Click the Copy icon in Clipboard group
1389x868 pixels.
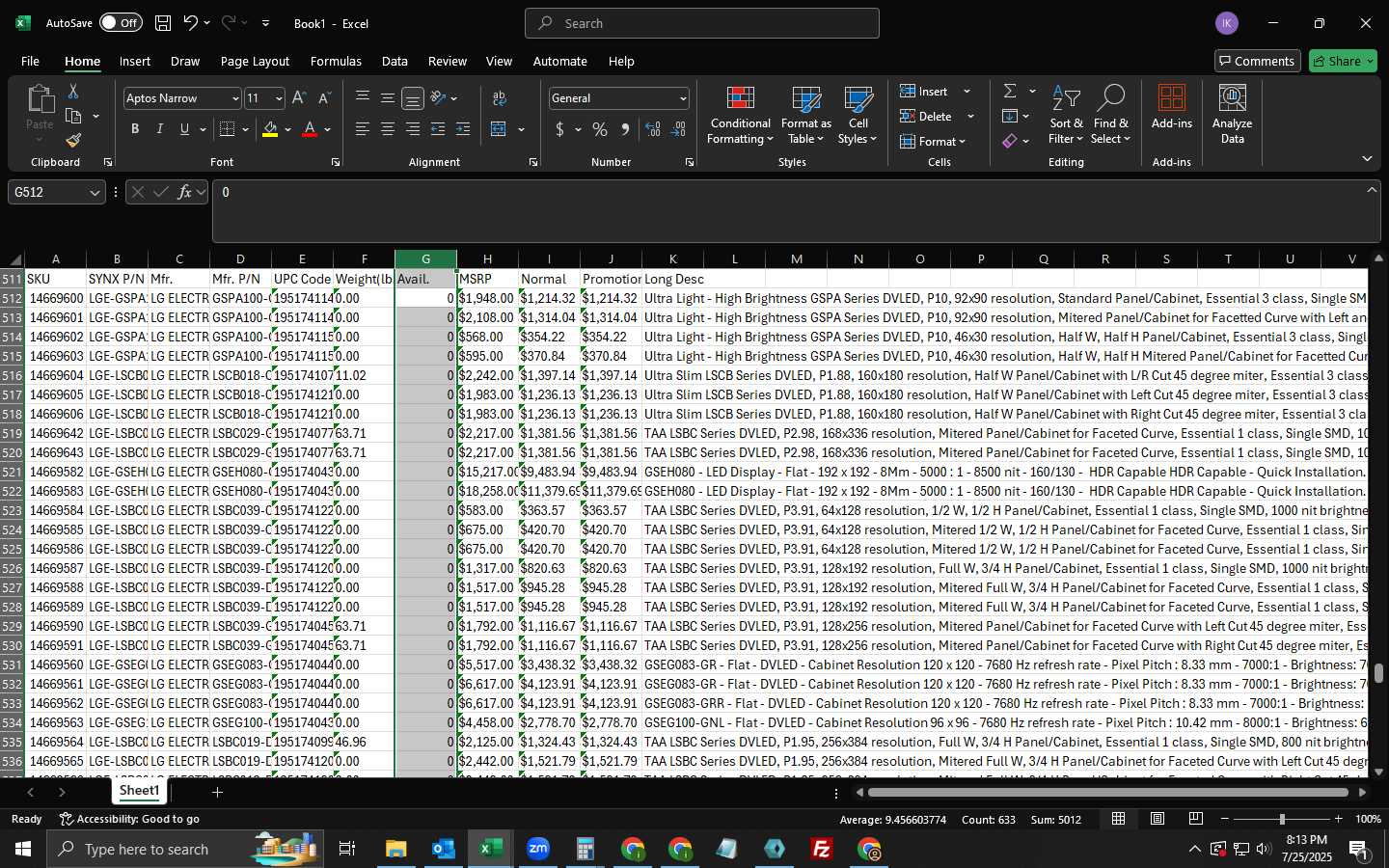click(x=73, y=116)
